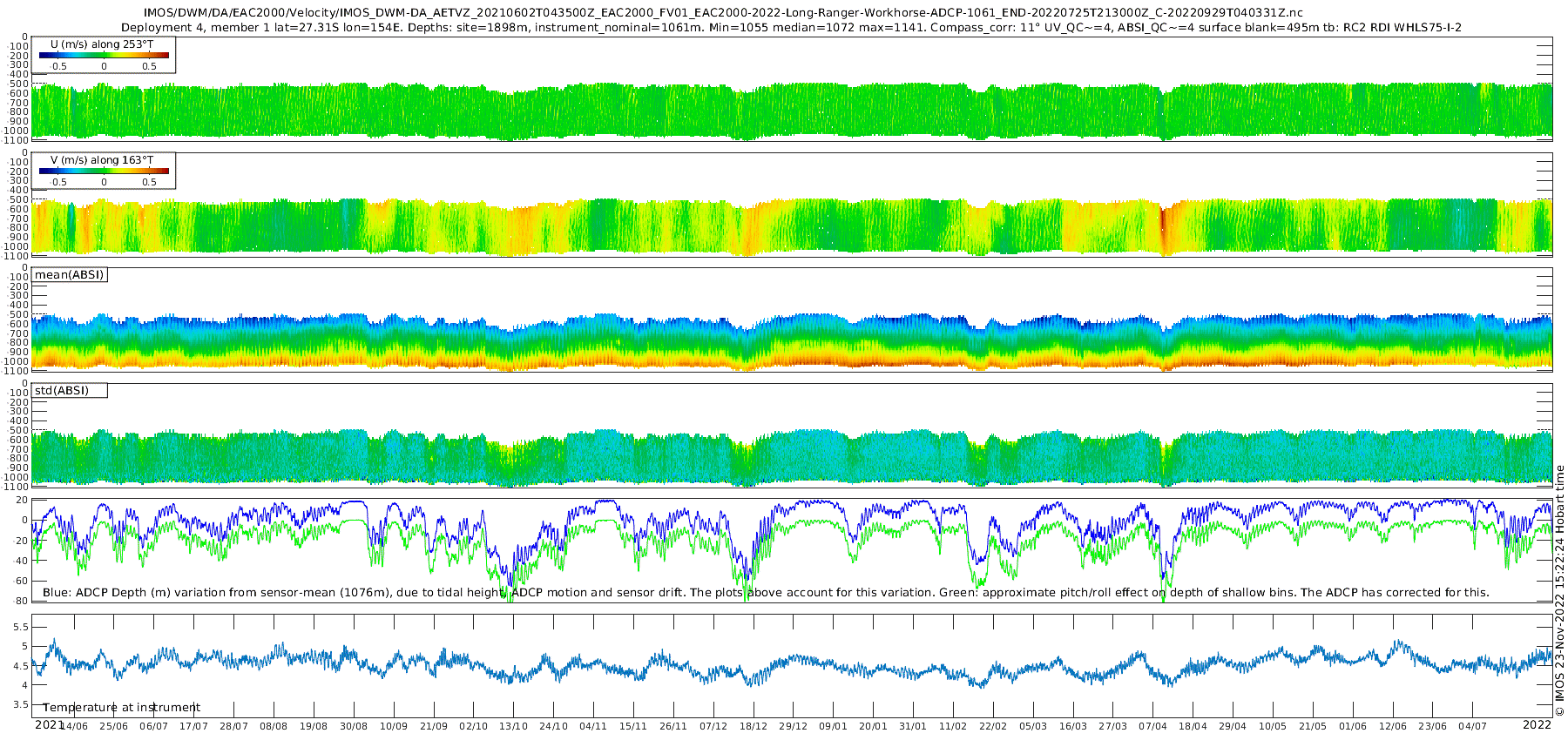
Task: Click the '60' tick on ADCP depth-variation axis
Action: (22, 582)
